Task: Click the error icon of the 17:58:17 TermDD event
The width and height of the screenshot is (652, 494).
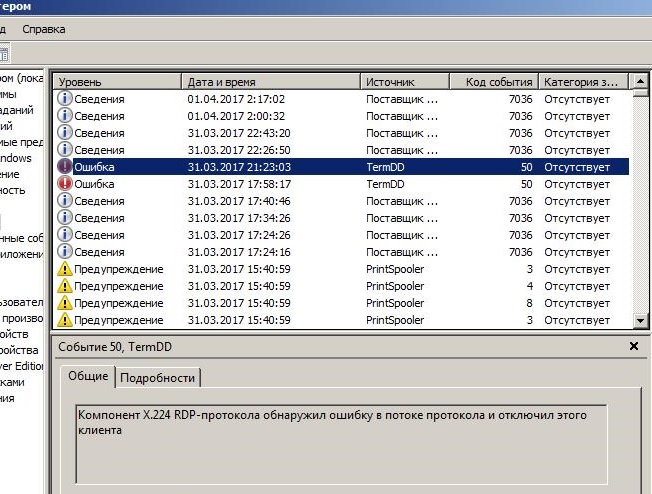Action: point(65,184)
